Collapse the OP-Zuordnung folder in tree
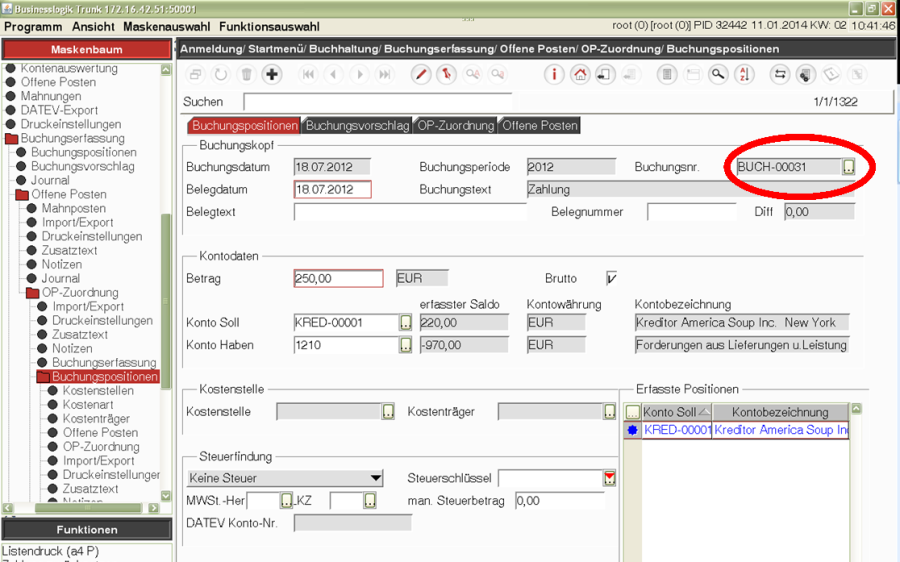The width and height of the screenshot is (900, 562). [x=33, y=293]
